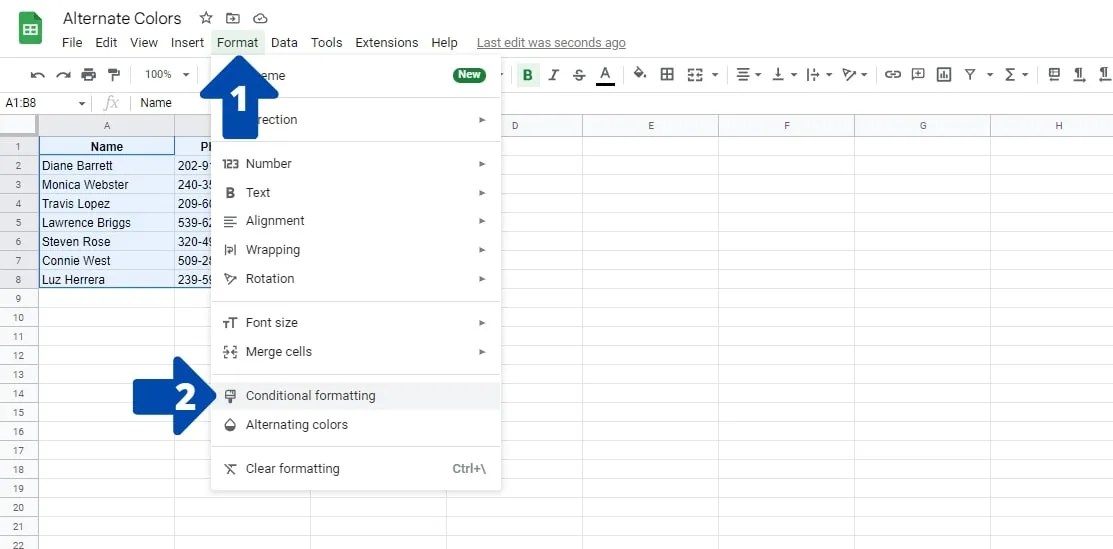This screenshot has height=549, width=1113.
Task: Expand the Number submenu
Action: (356, 163)
